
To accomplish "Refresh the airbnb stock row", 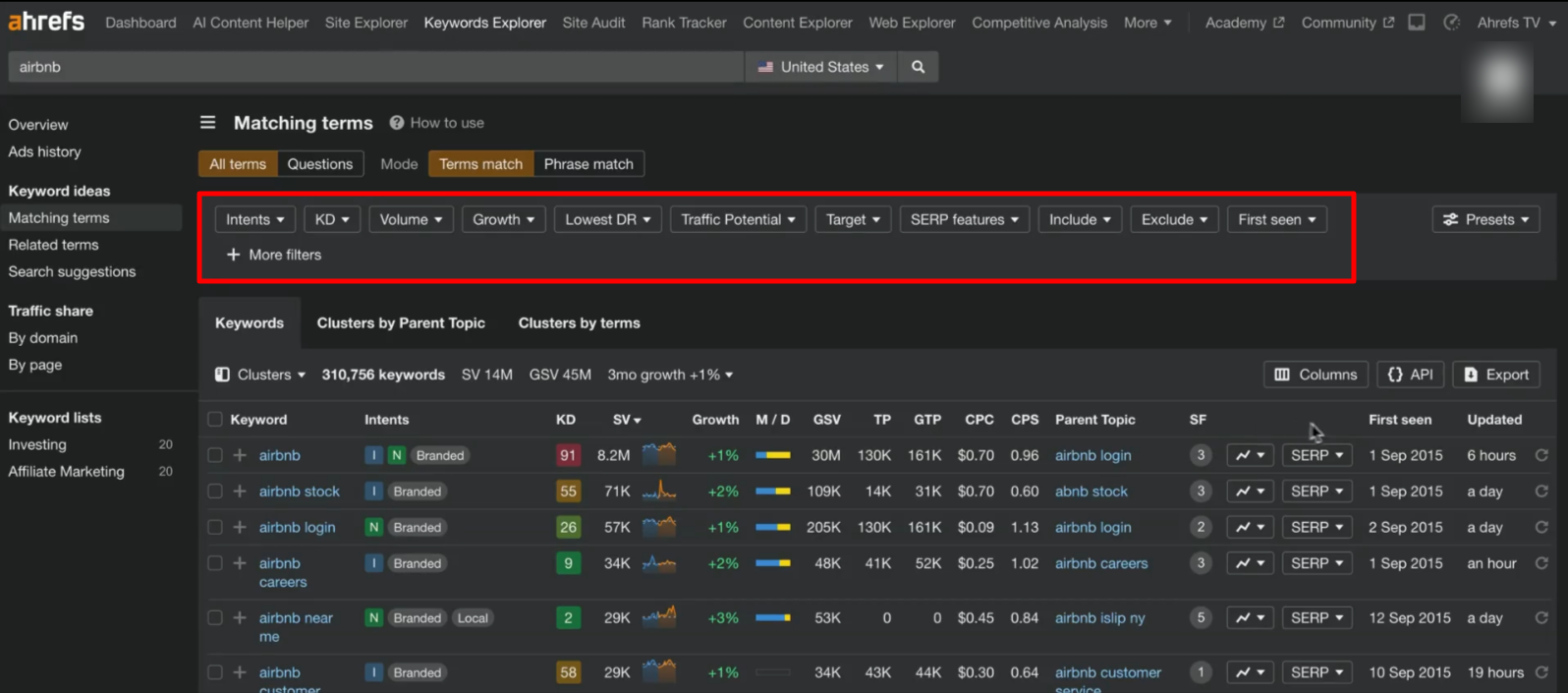I will (1541, 491).
